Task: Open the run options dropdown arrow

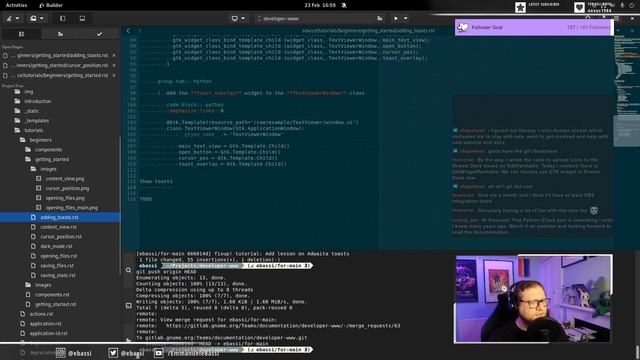Action: coord(405,18)
